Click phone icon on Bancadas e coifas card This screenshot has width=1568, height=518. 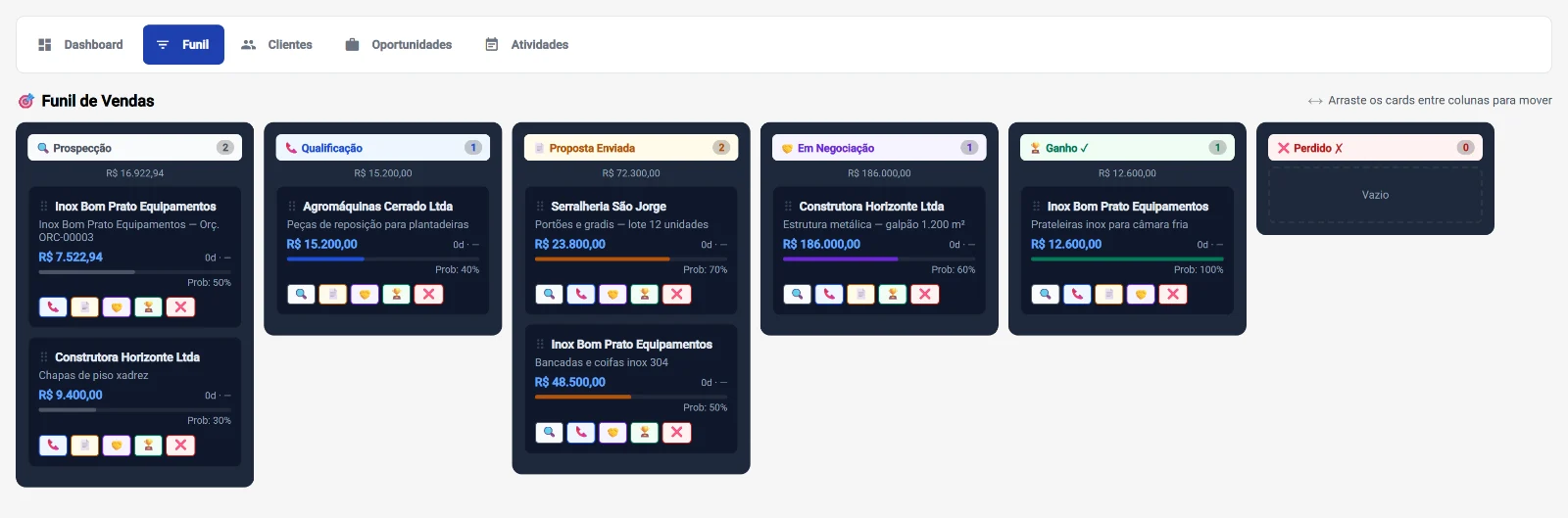coord(580,432)
